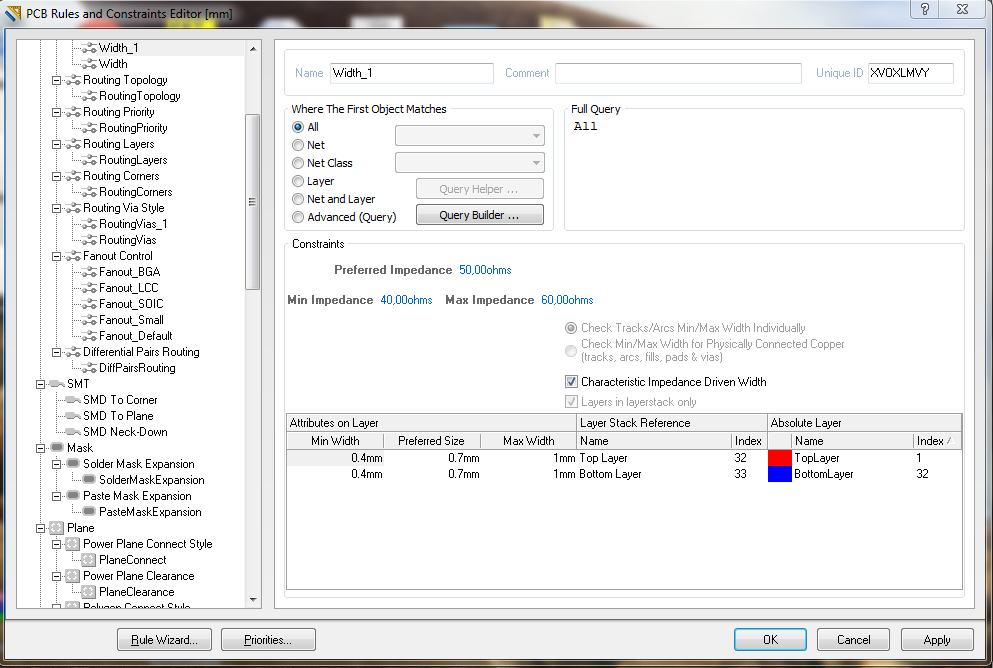
Task: Collapse the Plane tree node
Action: click(x=41, y=528)
